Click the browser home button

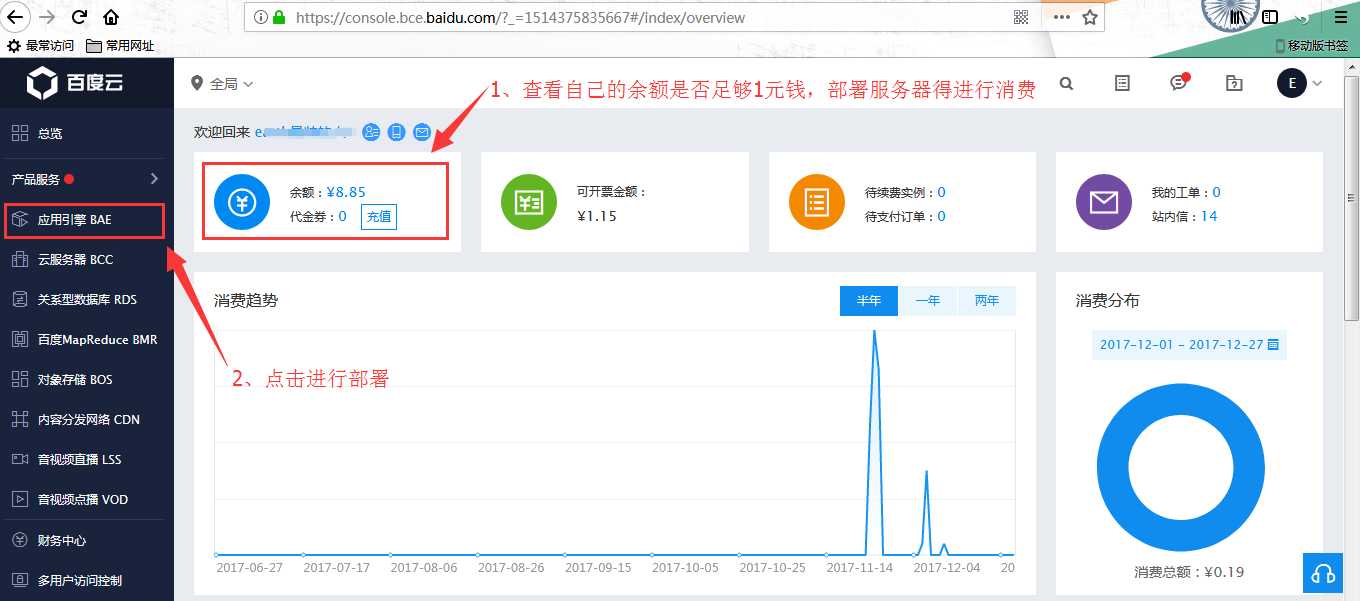point(111,18)
